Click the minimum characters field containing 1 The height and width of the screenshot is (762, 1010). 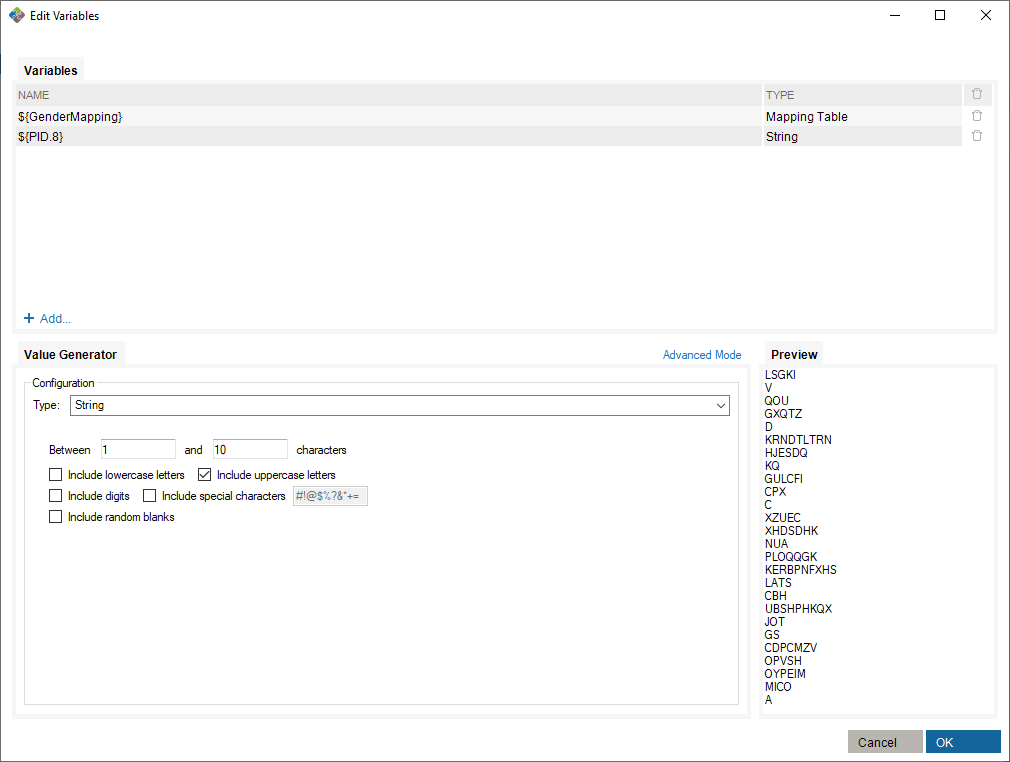(138, 450)
